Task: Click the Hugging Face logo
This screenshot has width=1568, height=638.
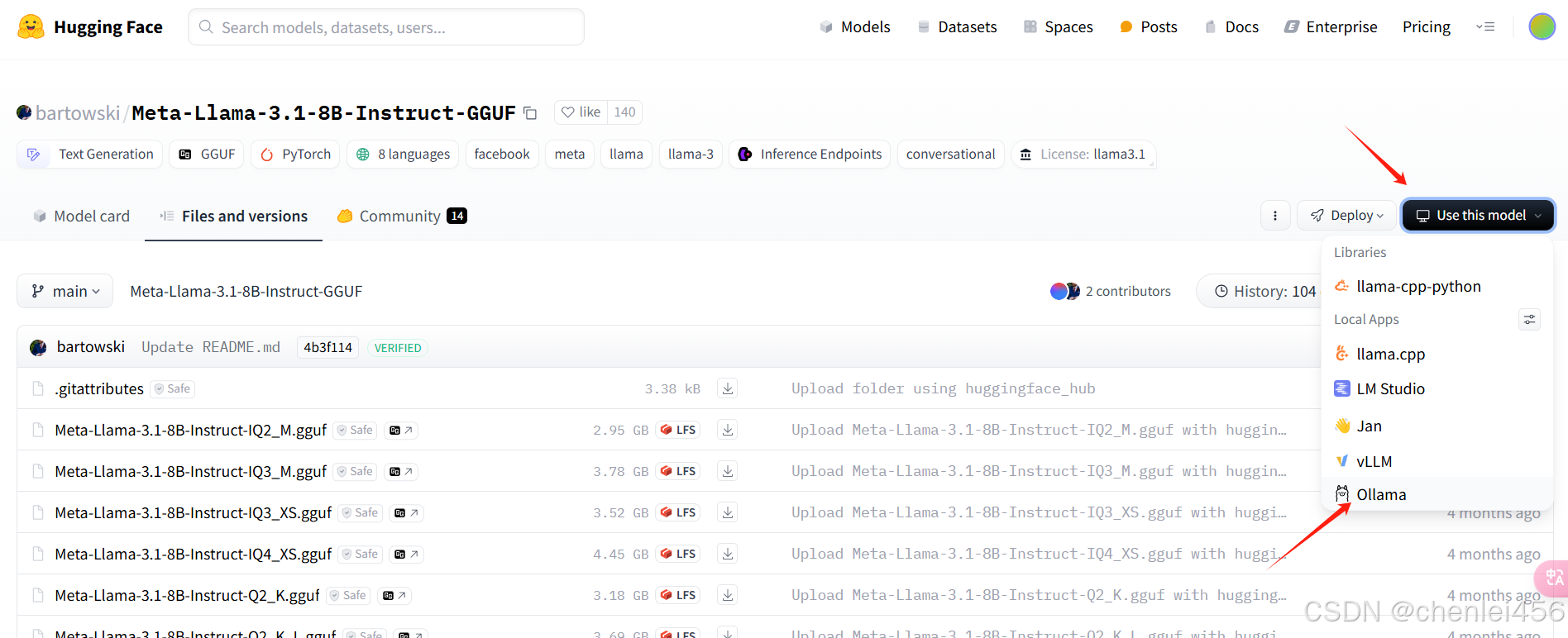Action: pyautogui.click(x=89, y=27)
